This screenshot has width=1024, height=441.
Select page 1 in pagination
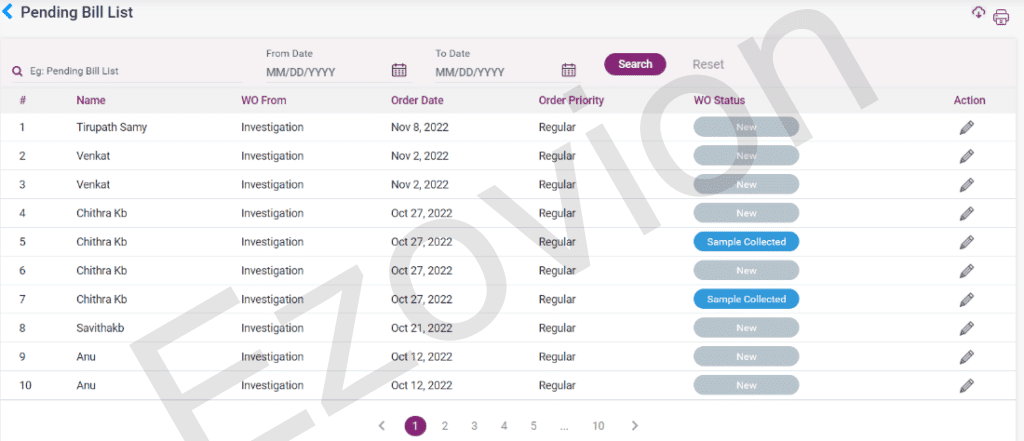415,426
